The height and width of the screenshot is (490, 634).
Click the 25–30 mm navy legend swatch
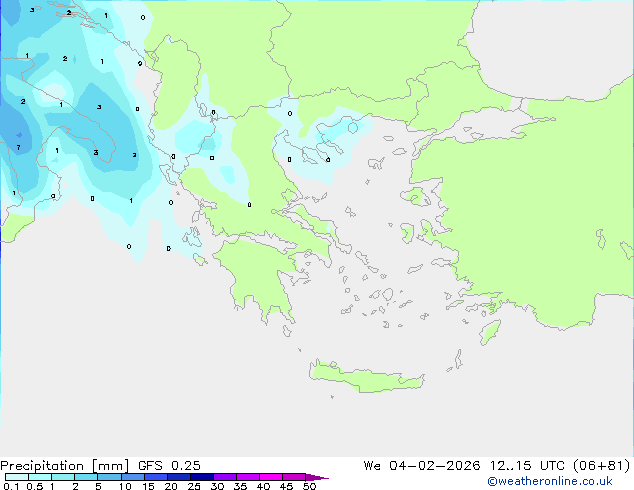coord(202,477)
